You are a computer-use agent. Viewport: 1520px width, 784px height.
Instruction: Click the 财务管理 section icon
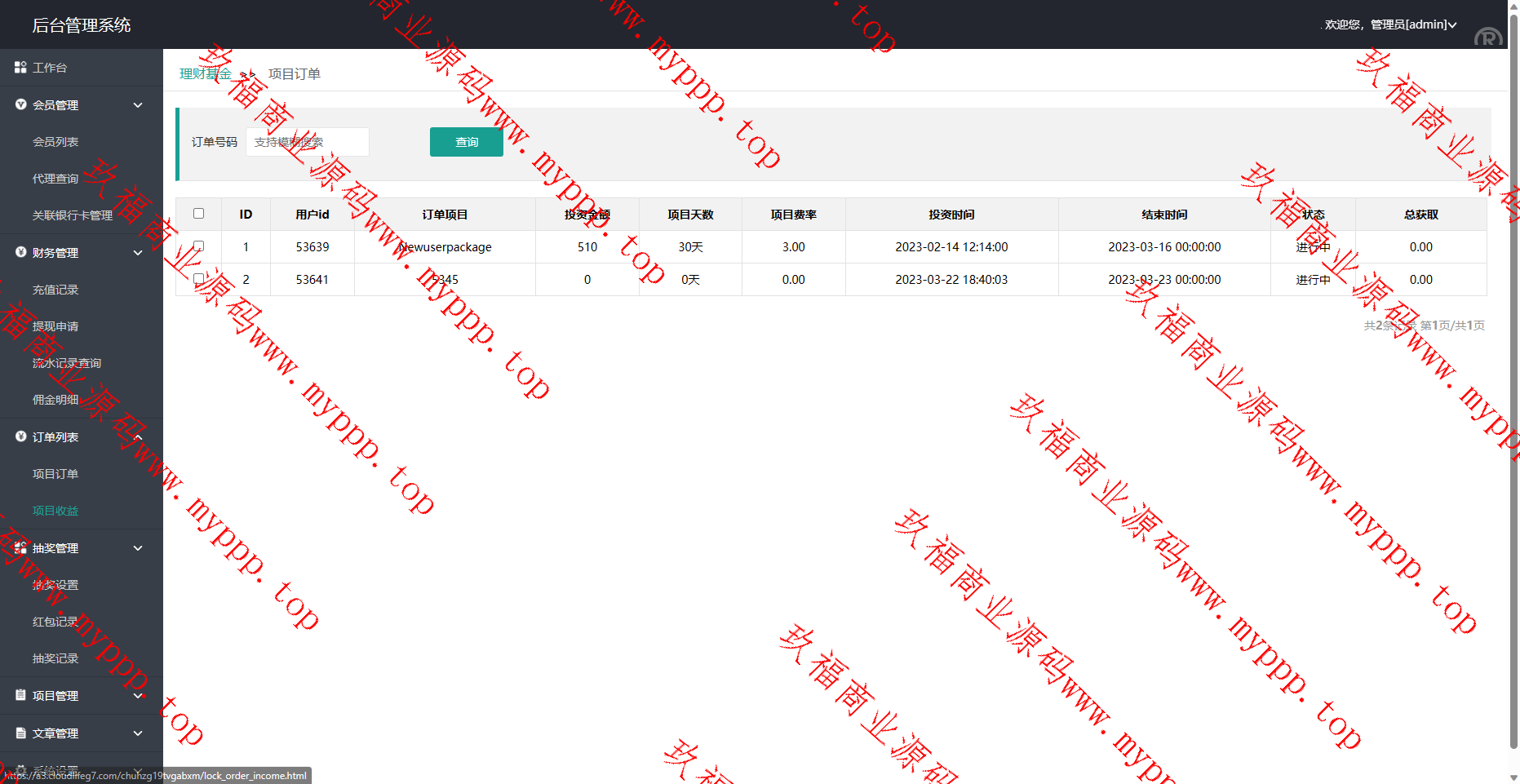(20, 252)
